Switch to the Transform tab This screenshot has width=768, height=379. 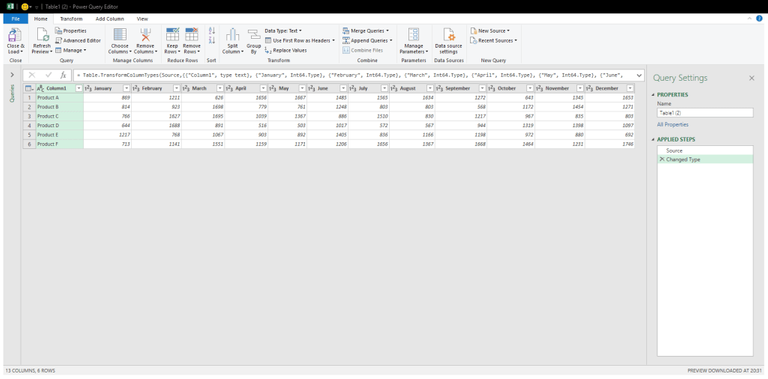tap(72, 19)
